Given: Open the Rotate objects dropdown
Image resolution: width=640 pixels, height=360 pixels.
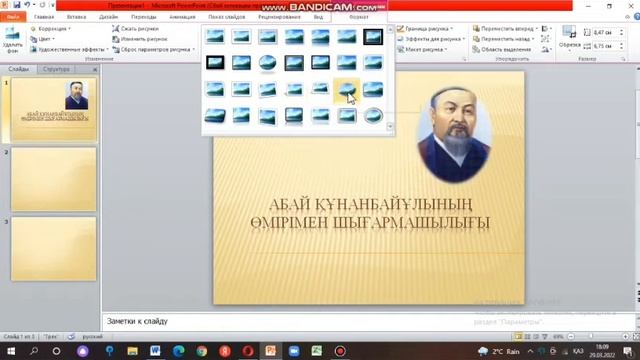Looking at the screenshot, I should coord(546,49).
